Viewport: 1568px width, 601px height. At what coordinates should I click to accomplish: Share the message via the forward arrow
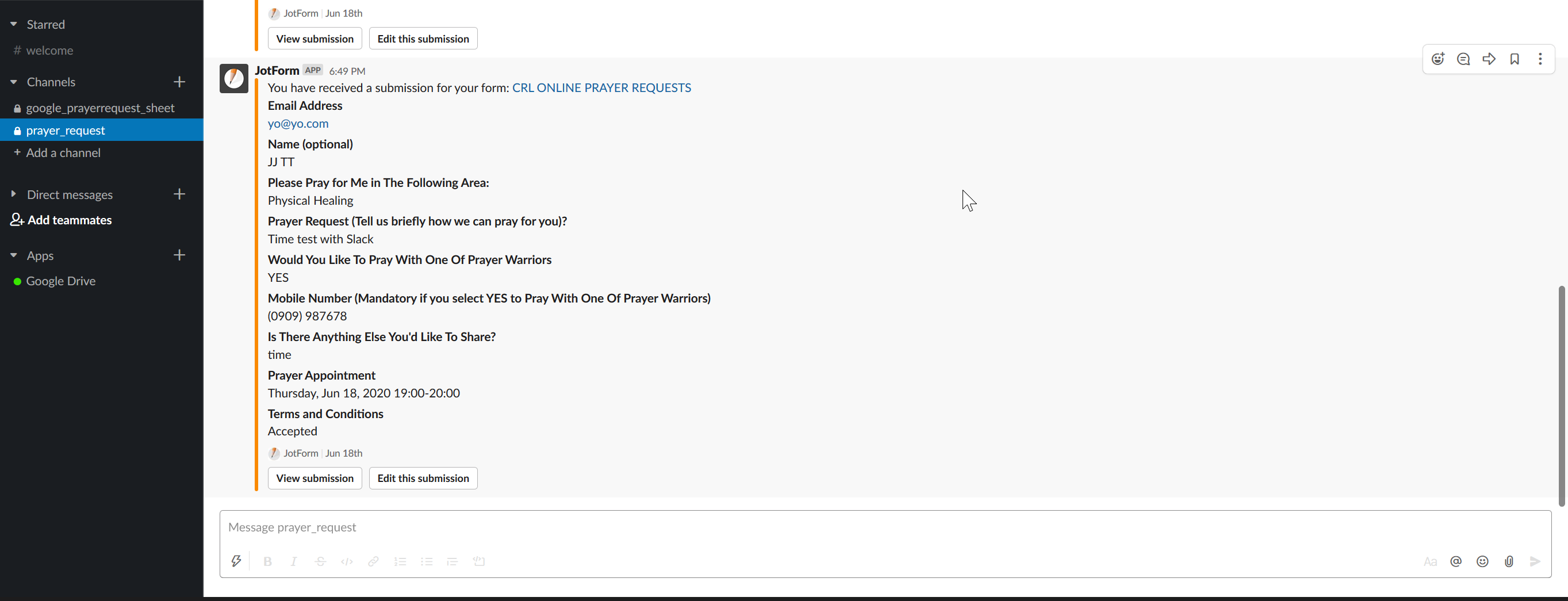(1489, 59)
